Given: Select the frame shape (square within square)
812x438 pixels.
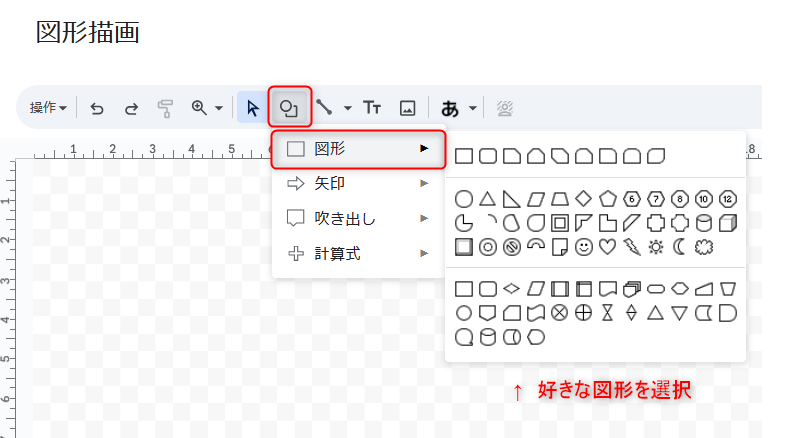Looking at the screenshot, I should pos(559,223).
